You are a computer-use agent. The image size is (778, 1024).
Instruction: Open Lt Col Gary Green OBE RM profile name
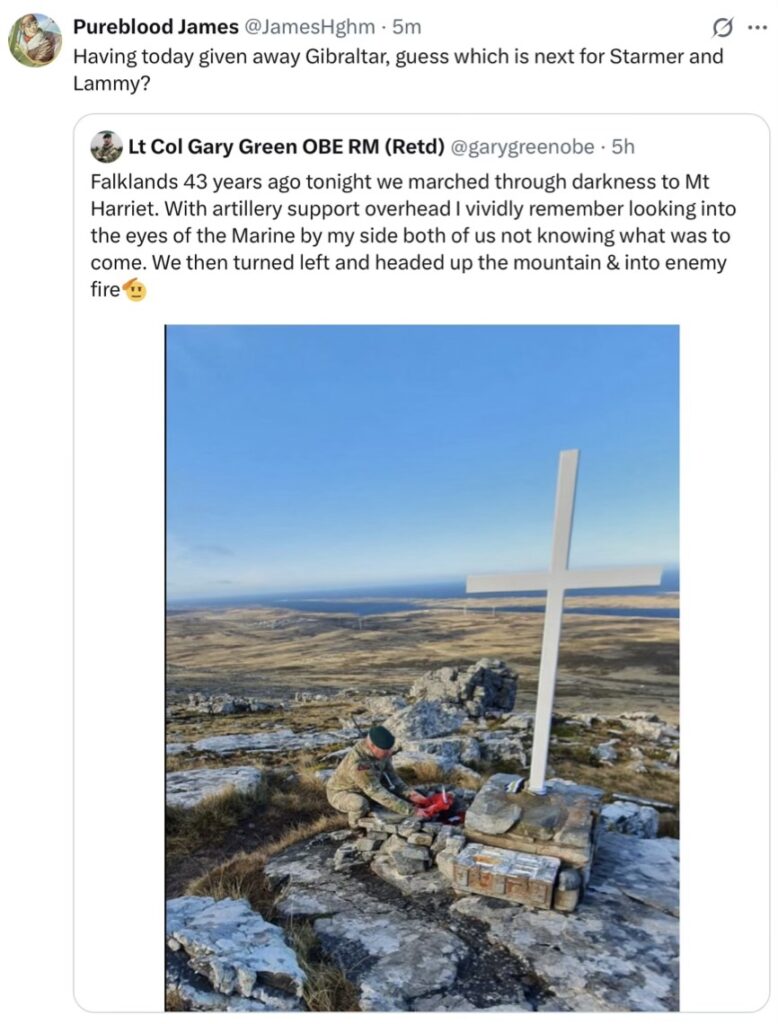tap(287, 146)
